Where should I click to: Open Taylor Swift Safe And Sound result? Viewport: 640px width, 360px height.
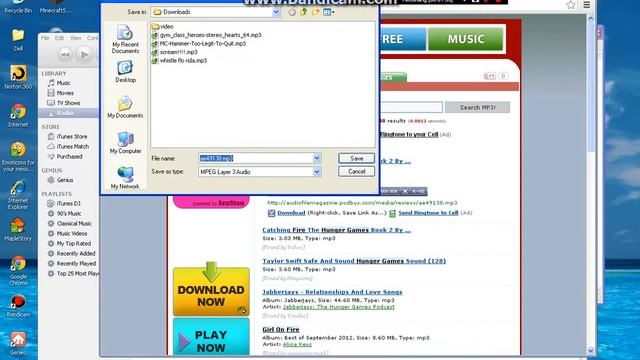pyautogui.click(x=354, y=261)
